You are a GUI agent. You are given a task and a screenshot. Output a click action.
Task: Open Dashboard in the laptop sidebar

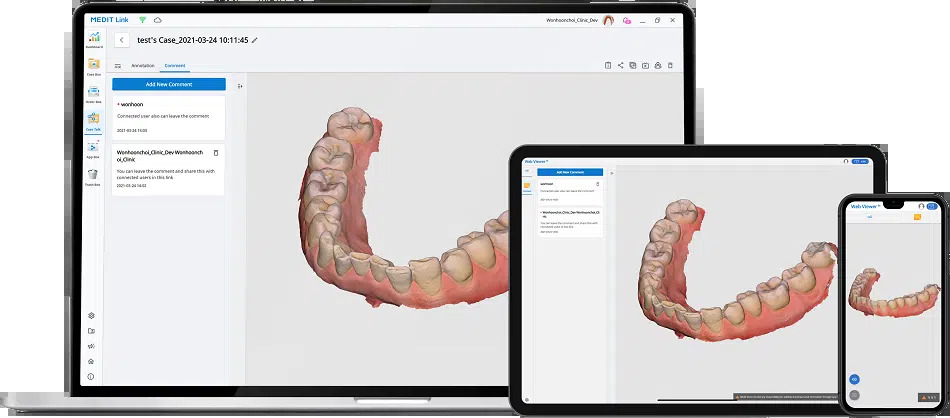[94, 39]
